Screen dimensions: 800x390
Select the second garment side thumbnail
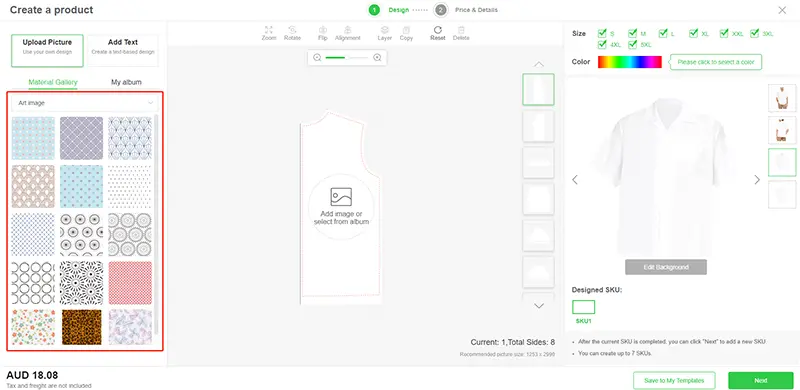click(x=538, y=126)
